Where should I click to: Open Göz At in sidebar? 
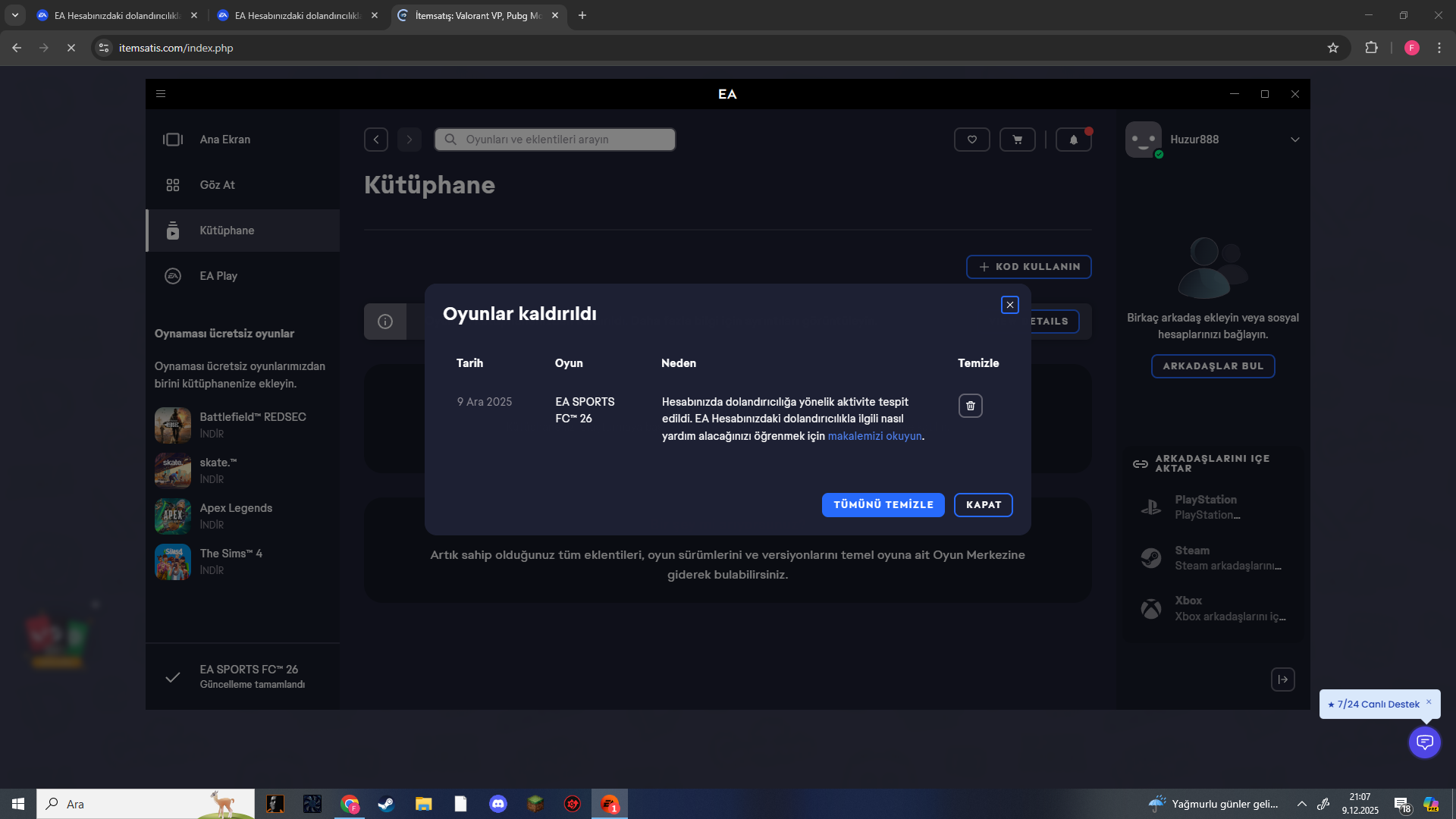tap(243, 185)
